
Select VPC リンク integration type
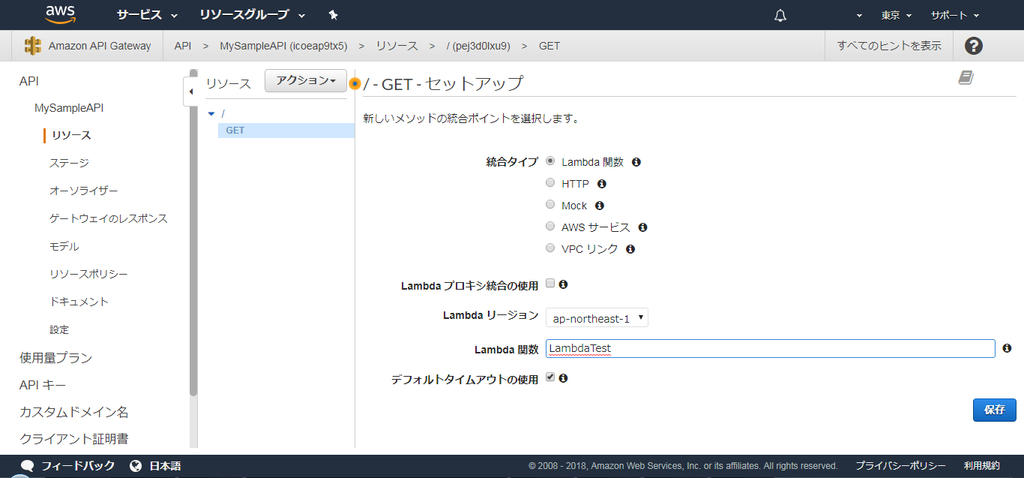point(550,248)
